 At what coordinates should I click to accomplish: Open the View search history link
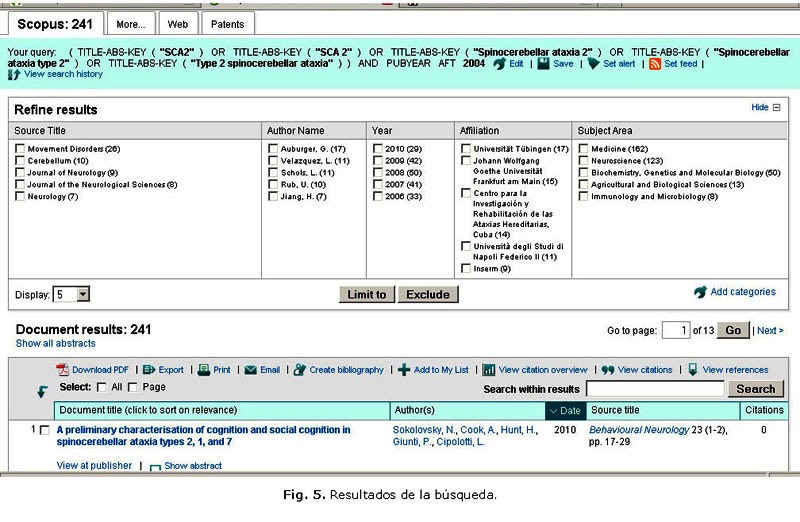click(x=62, y=75)
